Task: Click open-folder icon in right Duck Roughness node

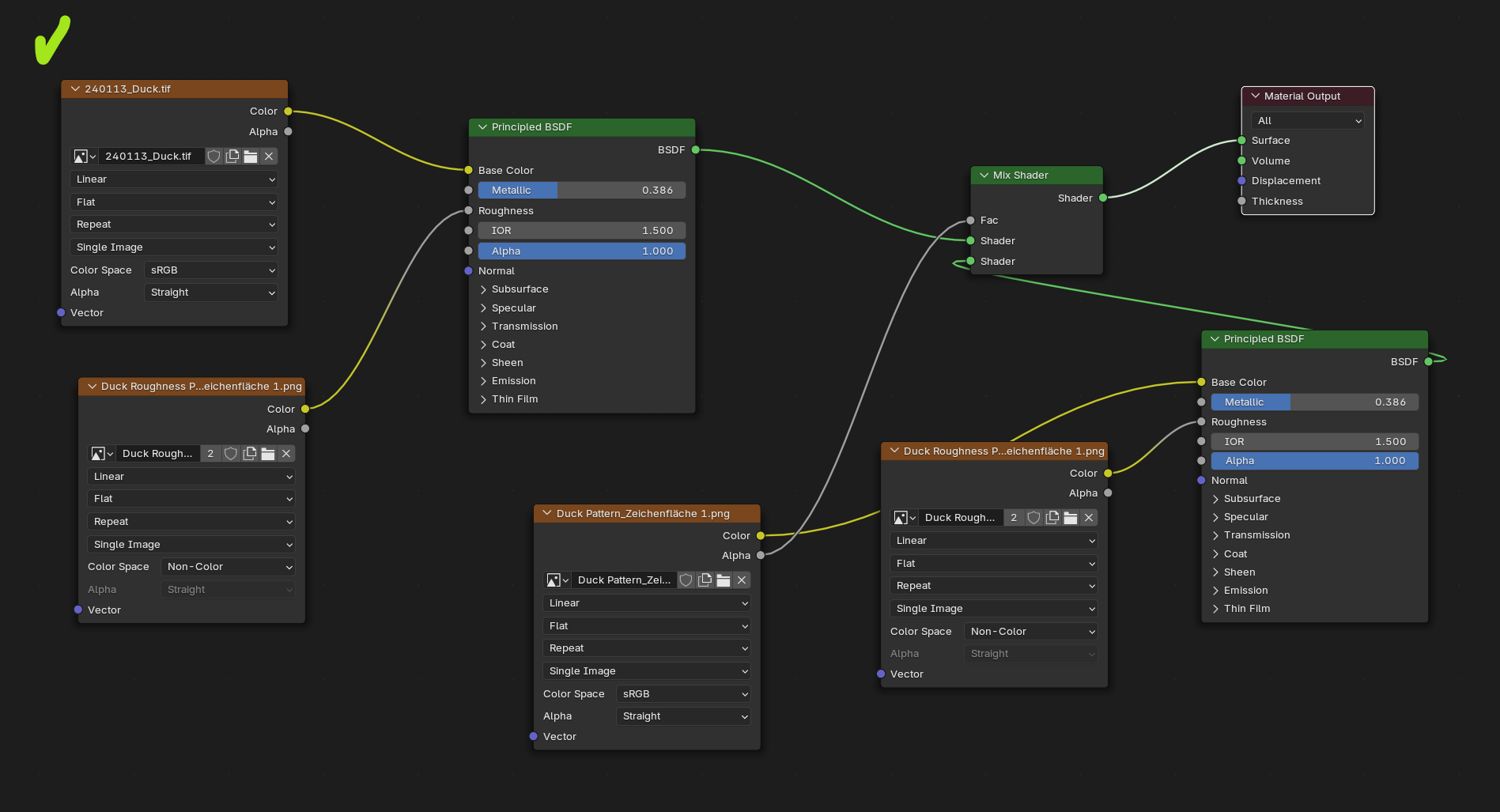Action: [1071, 518]
